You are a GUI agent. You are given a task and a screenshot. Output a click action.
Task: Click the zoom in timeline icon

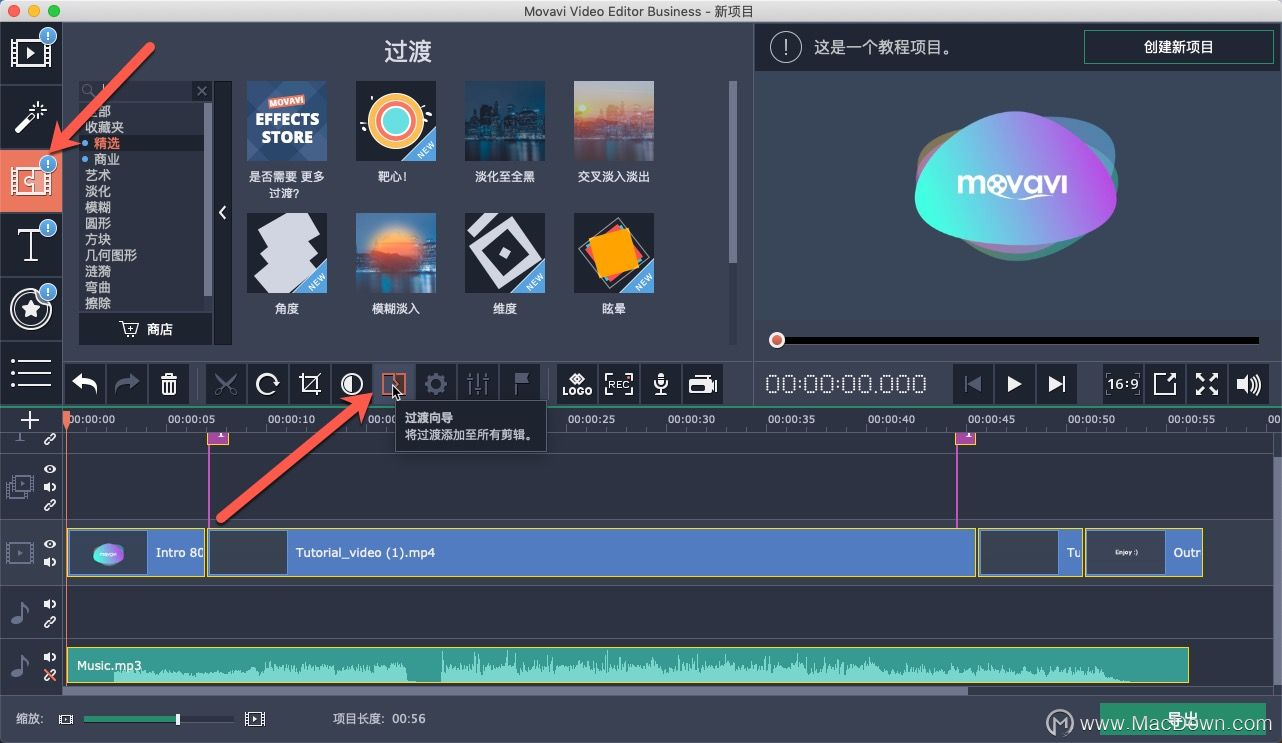click(x=255, y=719)
